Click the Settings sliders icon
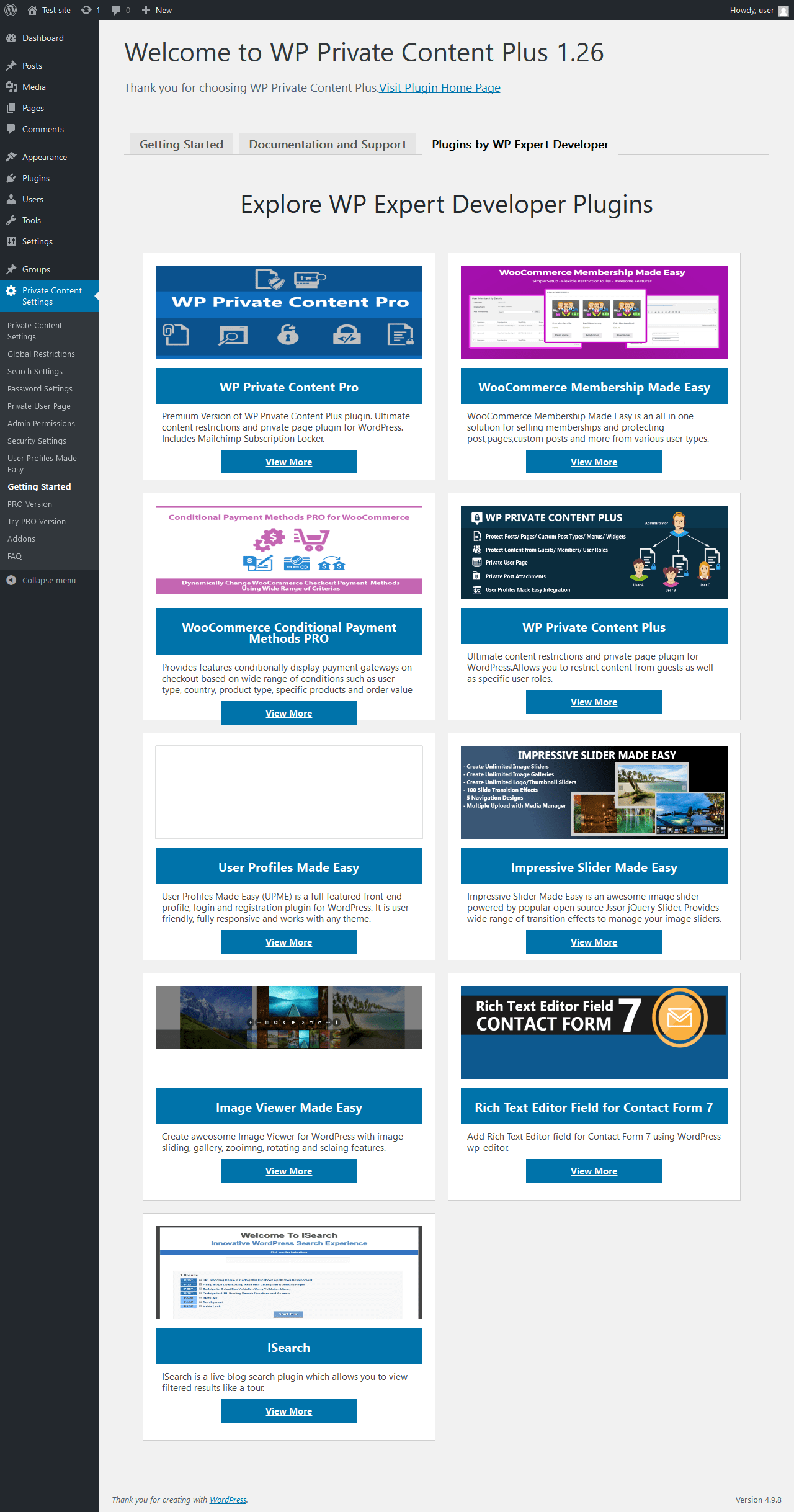The height and width of the screenshot is (1512, 794). point(11,241)
